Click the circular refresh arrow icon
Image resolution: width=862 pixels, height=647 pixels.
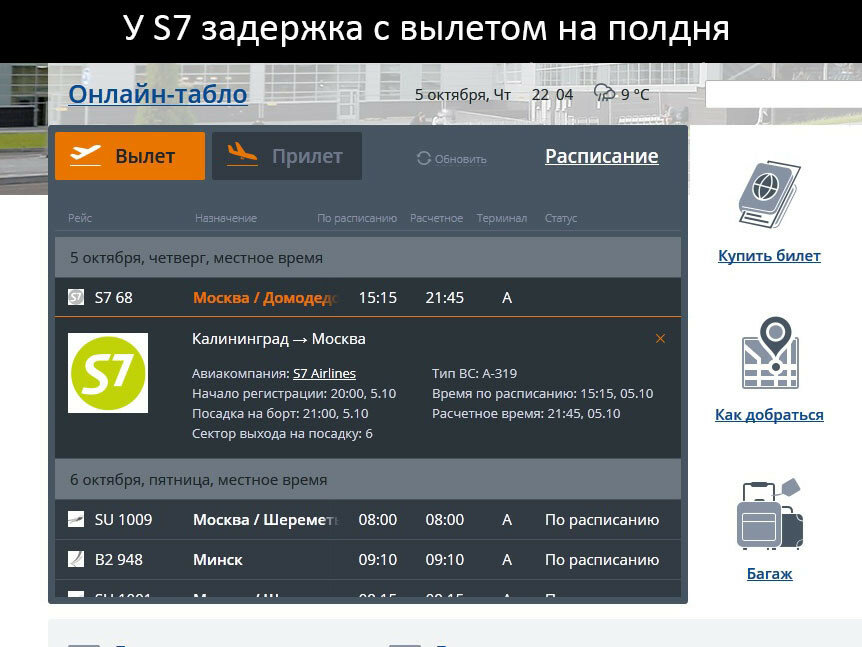(x=423, y=158)
